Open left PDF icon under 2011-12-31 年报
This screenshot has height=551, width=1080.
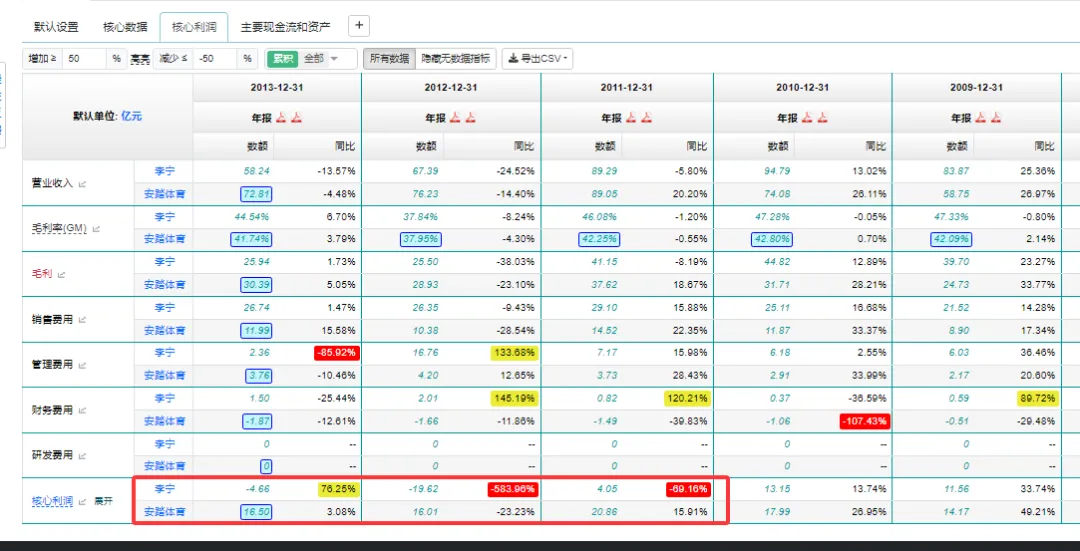click(631, 118)
